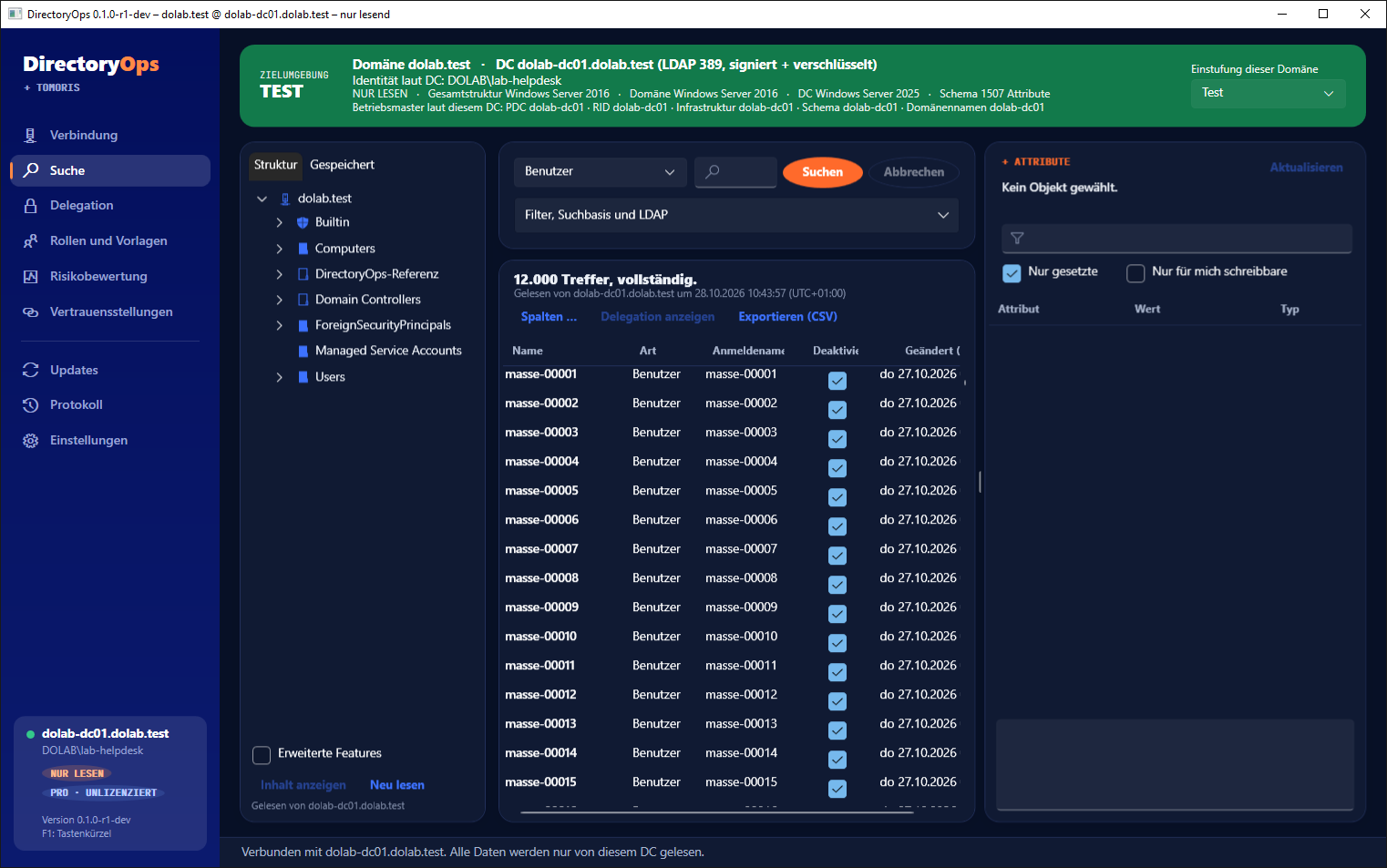Sort results by Anmeldename column header

coord(748,351)
